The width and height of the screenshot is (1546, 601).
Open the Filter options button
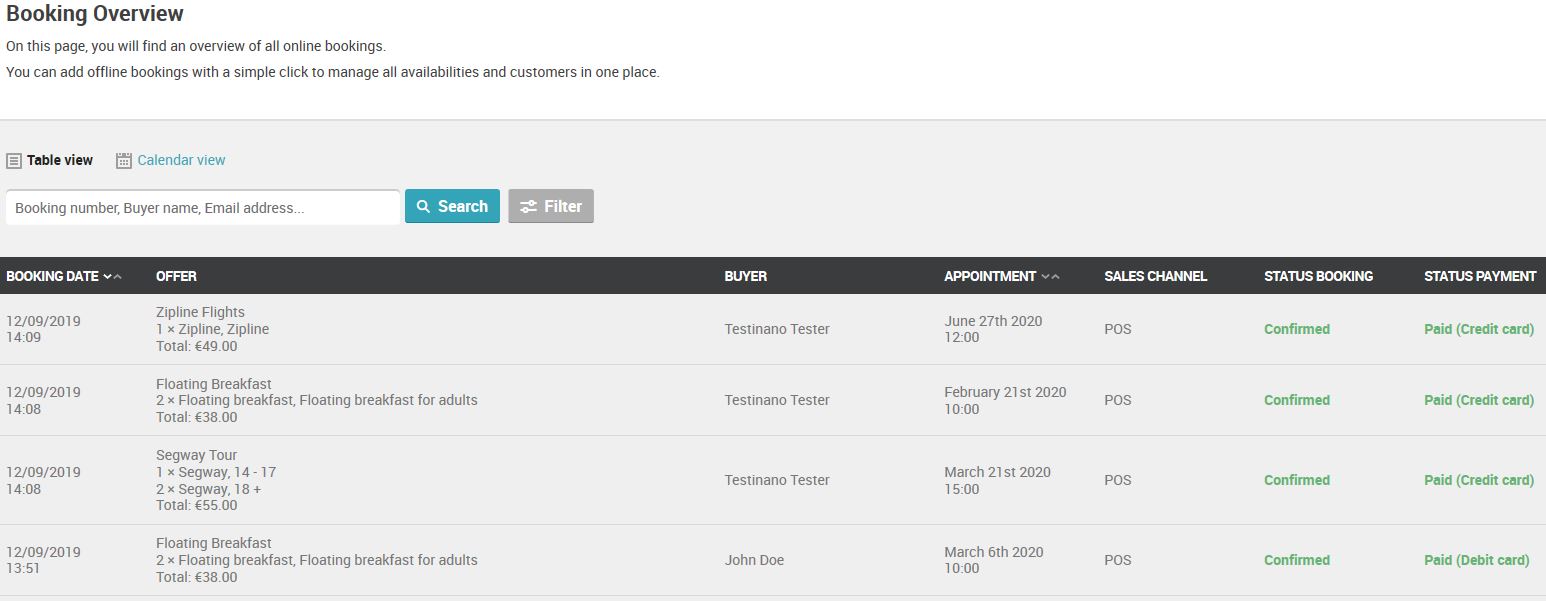tap(551, 206)
